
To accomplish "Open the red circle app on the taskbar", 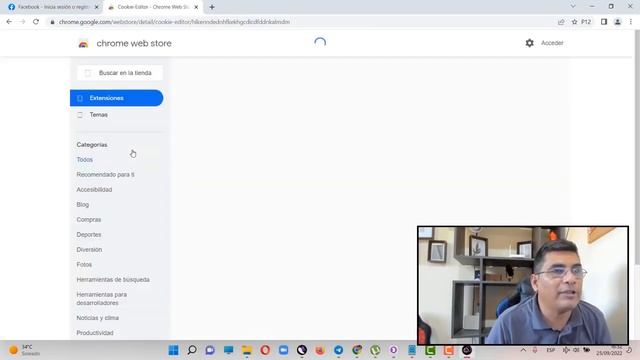I will (265, 350).
